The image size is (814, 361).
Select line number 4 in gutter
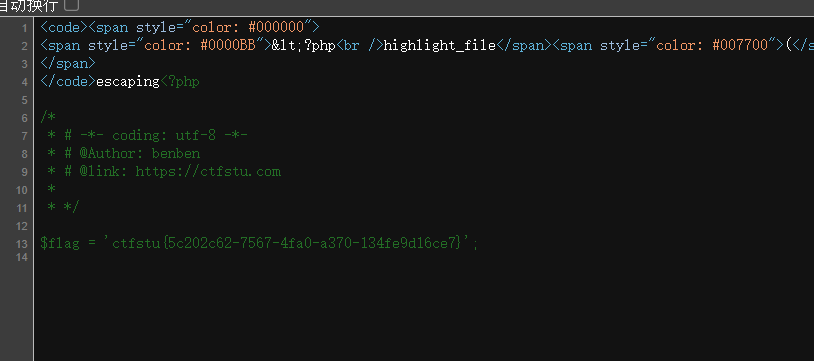click(x=24, y=83)
